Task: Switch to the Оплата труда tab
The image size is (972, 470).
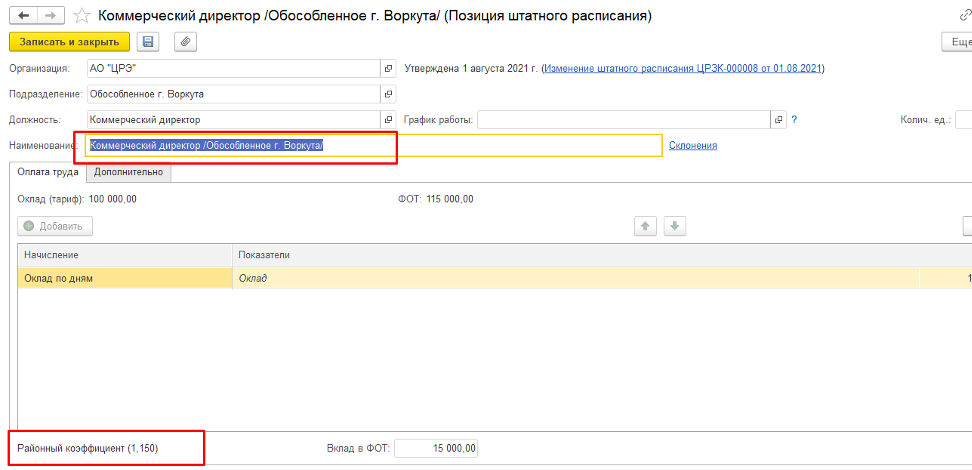Action: coord(47,172)
